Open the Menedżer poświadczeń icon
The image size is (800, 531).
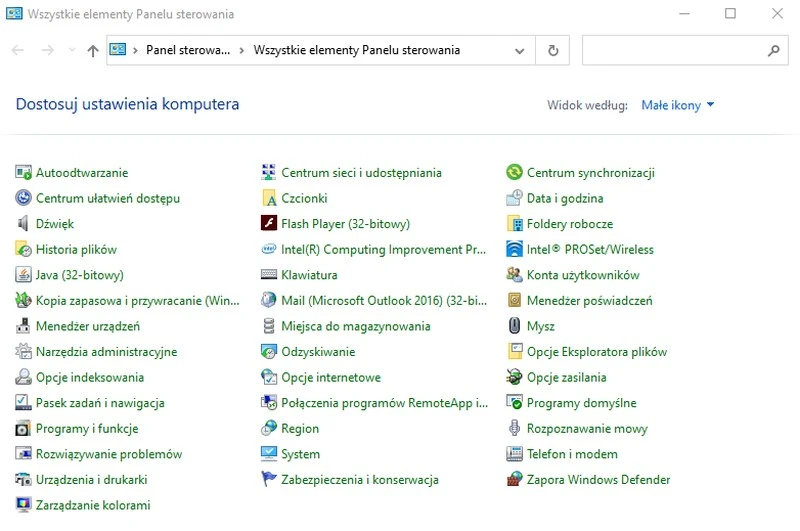pos(514,300)
